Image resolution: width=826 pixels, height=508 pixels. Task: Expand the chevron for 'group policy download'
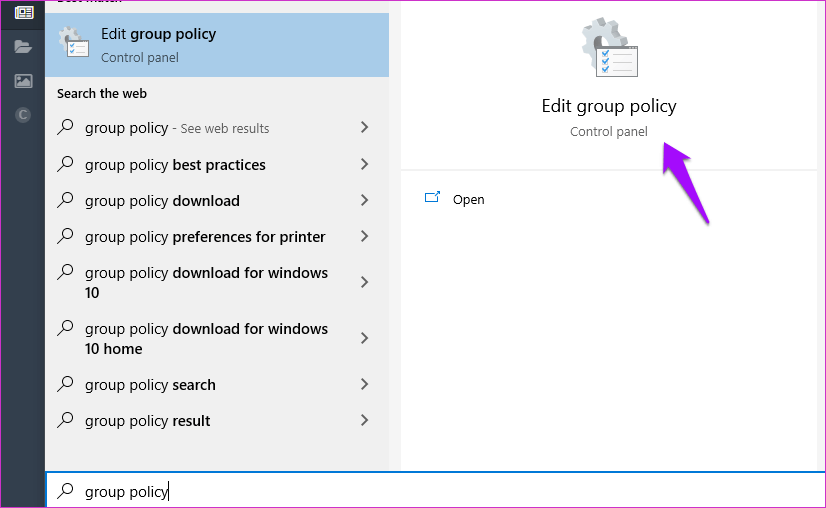coord(364,200)
